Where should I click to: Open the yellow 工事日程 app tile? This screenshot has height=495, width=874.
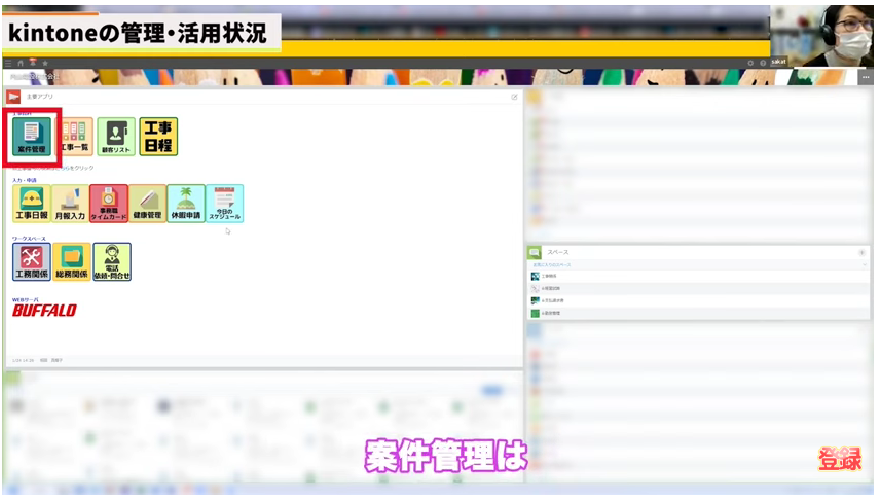pyautogui.click(x=159, y=136)
